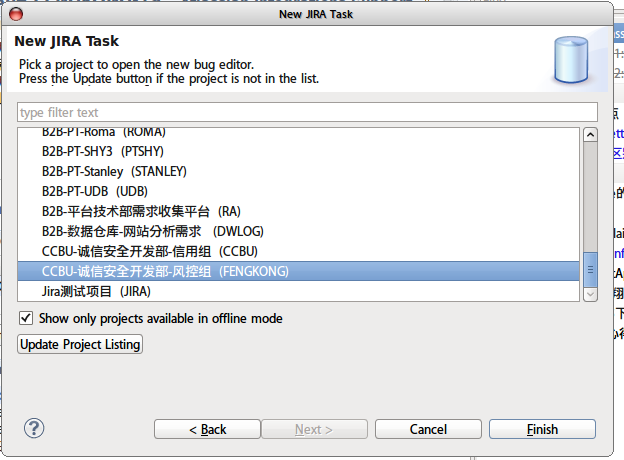This screenshot has width=624, height=460.
Task: Select the B2B-PT-Roma (ROMA) project
Action: coord(104,133)
